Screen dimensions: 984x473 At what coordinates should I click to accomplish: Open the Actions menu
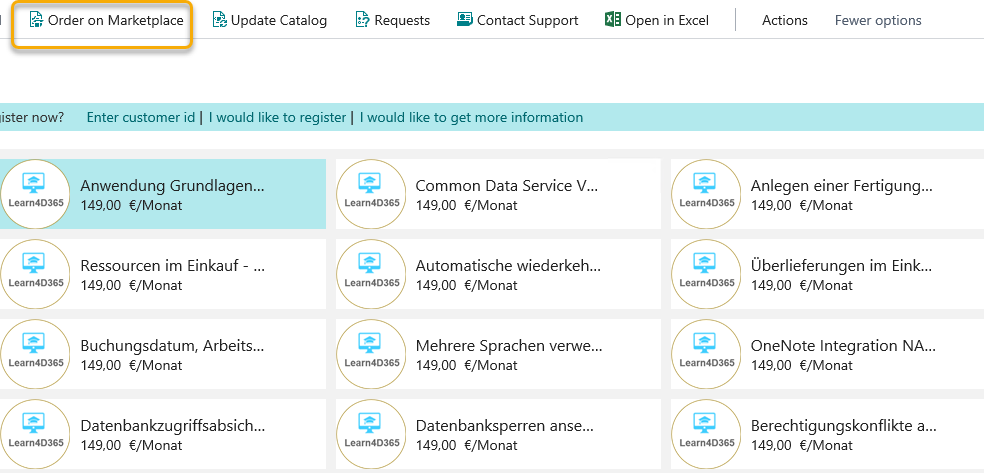(x=784, y=20)
